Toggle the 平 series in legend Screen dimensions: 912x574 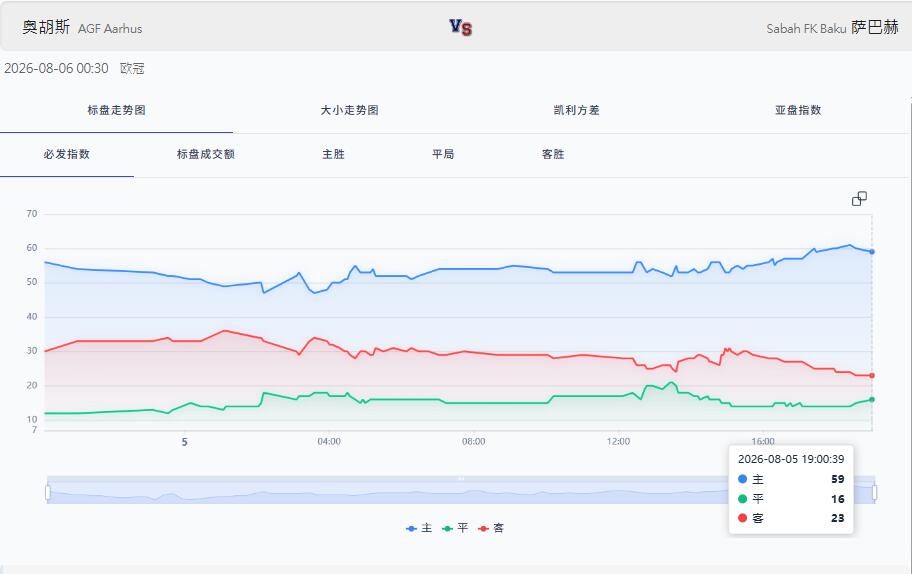pyautogui.click(x=455, y=528)
